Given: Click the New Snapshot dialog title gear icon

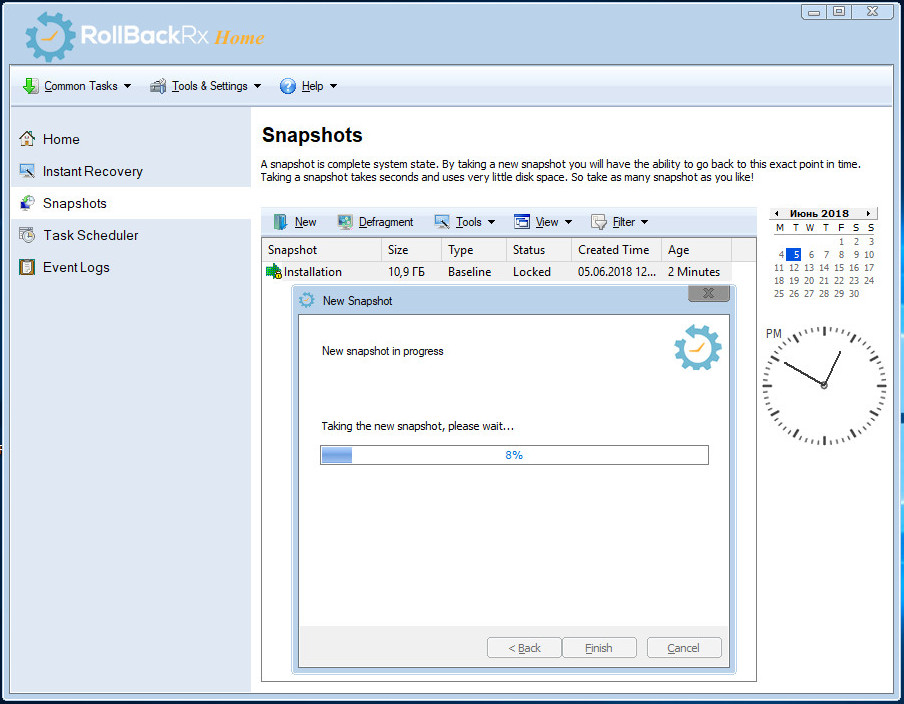Looking at the screenshot, I should click(307, 300).
